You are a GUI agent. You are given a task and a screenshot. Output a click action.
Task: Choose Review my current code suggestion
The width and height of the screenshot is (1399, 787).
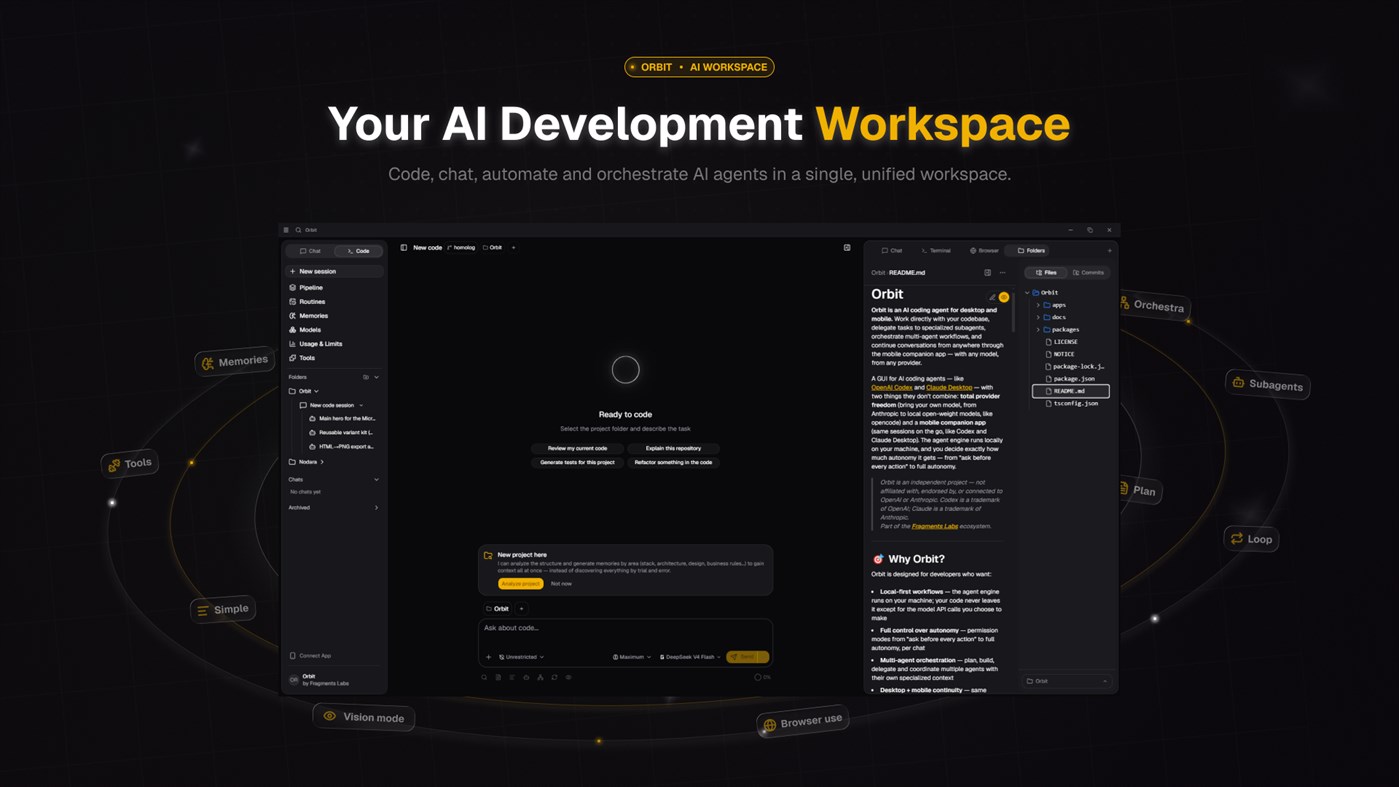577,448
